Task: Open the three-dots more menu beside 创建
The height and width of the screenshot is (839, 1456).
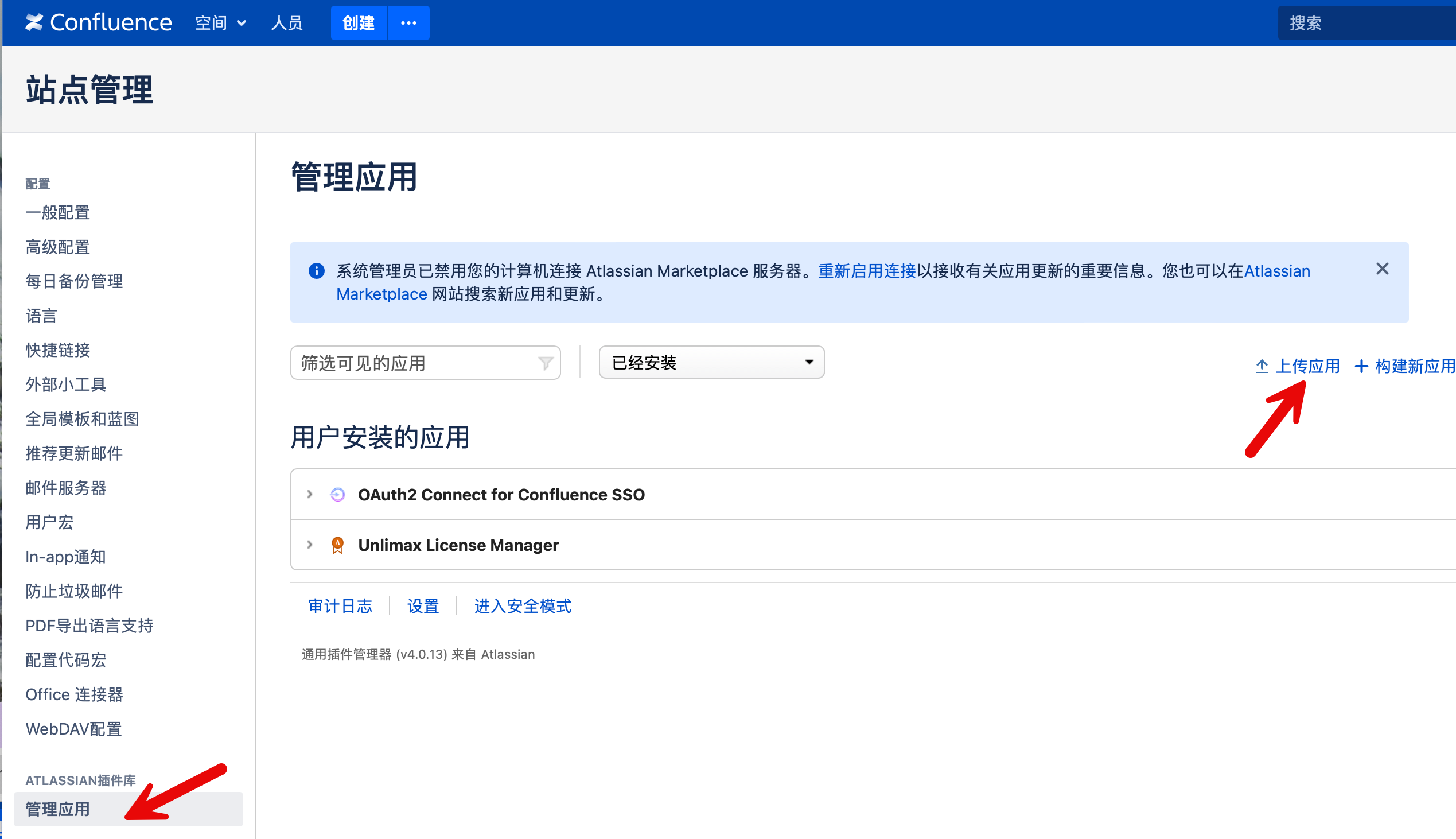Action: pyautogui.click(x=408, y=23)
